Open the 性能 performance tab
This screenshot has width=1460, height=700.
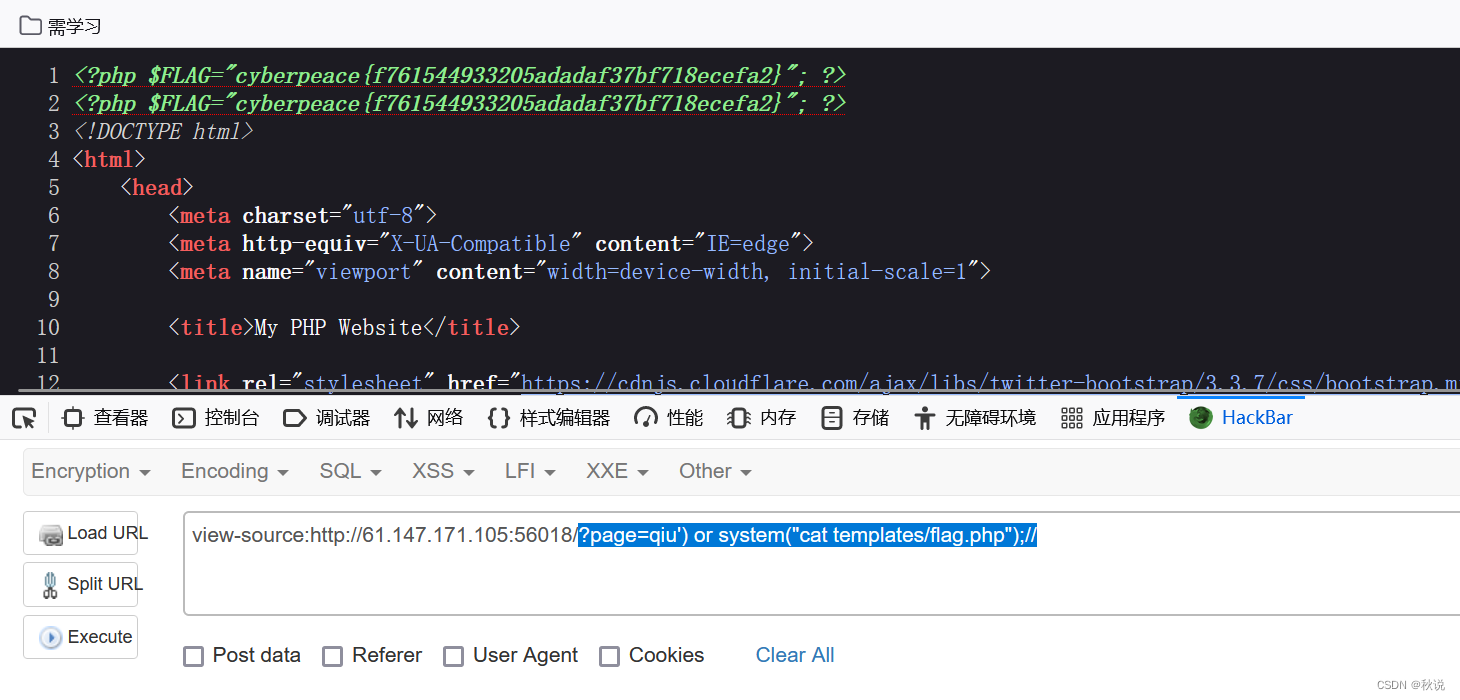point(669,418)
